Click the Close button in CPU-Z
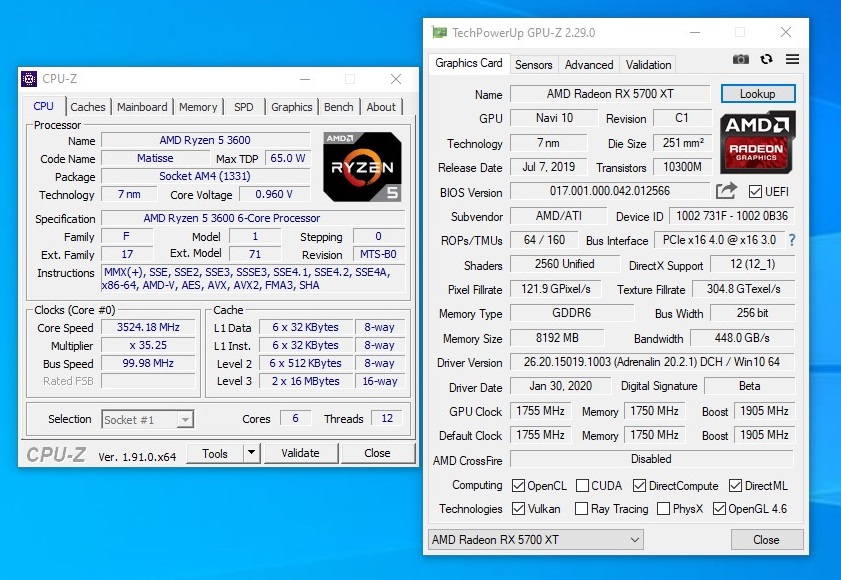Screen dimensions: 841x580 point(378,453)
